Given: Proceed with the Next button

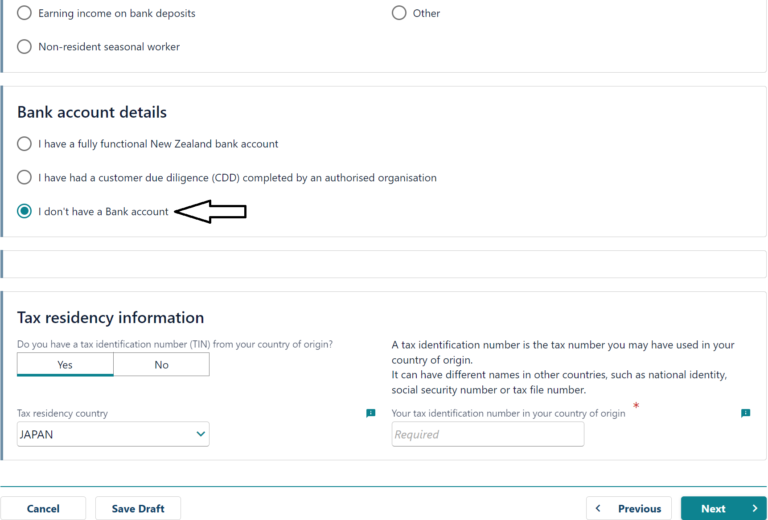Looking at the screenshot, I should (713, 508).
